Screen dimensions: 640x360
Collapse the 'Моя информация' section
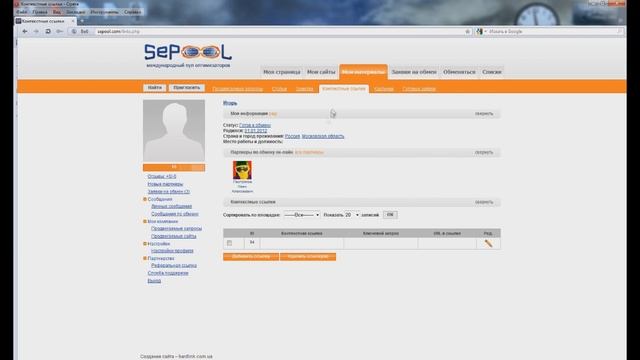click(x=484, y=113)
